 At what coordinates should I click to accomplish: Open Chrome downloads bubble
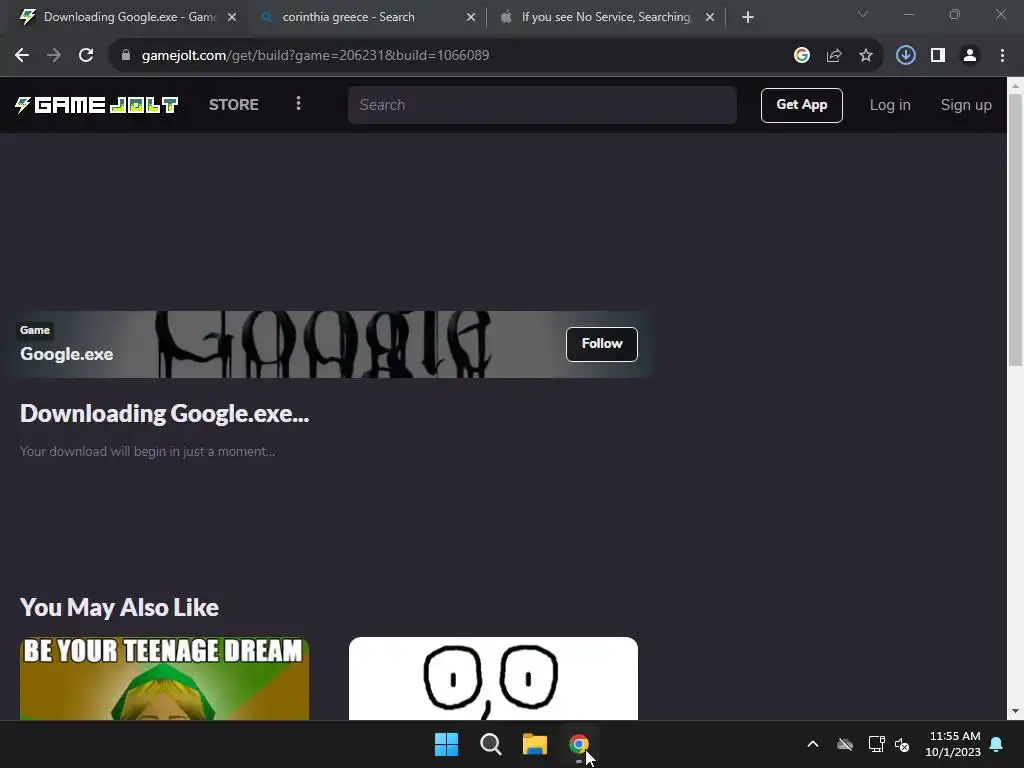pos(906,56)
